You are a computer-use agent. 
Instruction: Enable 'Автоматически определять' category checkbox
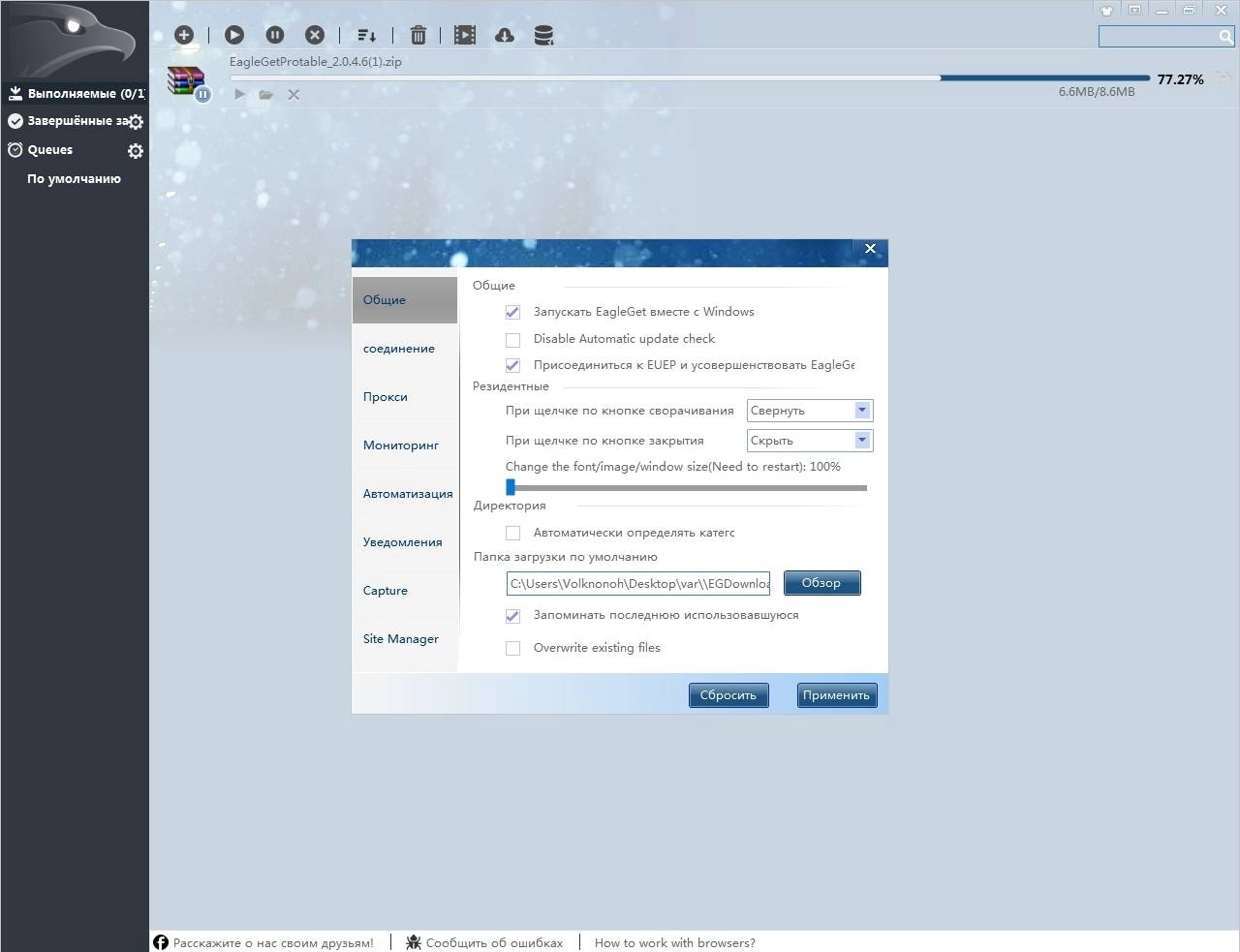(512, 533)
